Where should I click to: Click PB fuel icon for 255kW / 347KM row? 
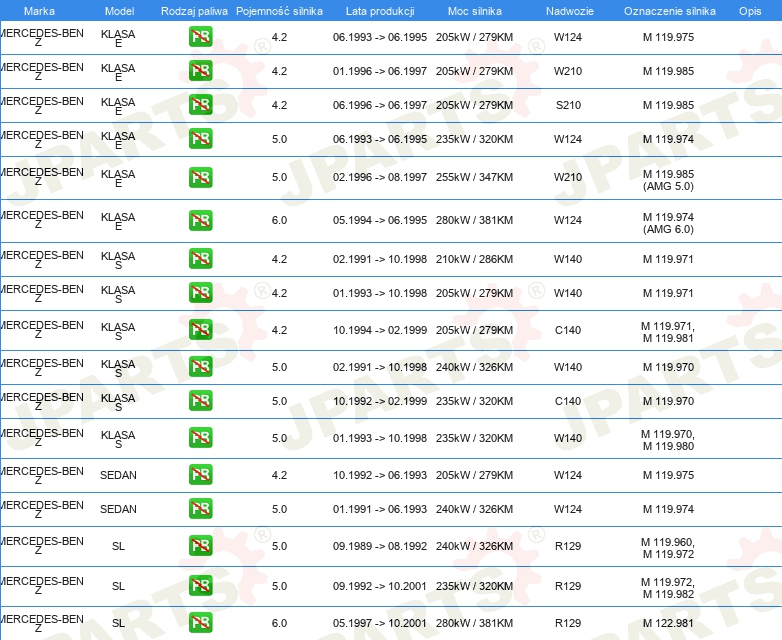click(x=200, y=177)
